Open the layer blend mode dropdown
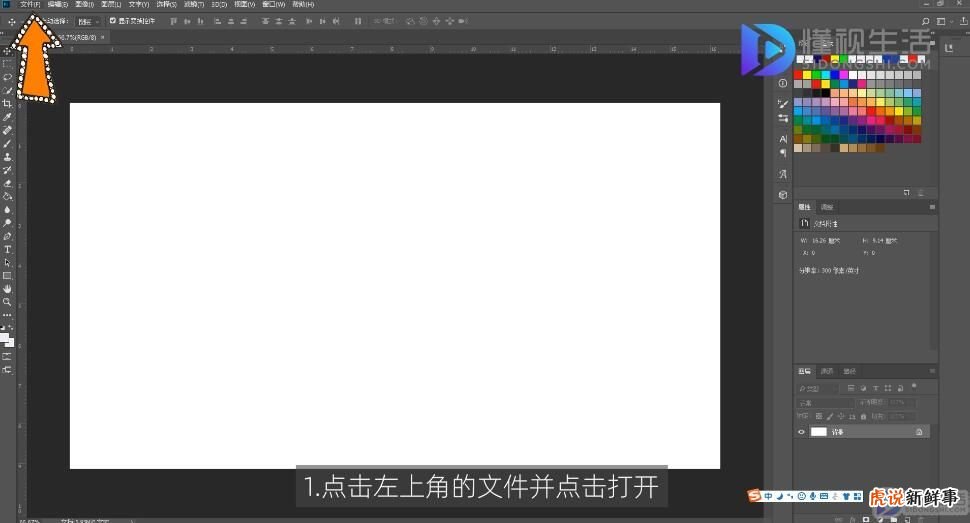 [x=825, y=403]
